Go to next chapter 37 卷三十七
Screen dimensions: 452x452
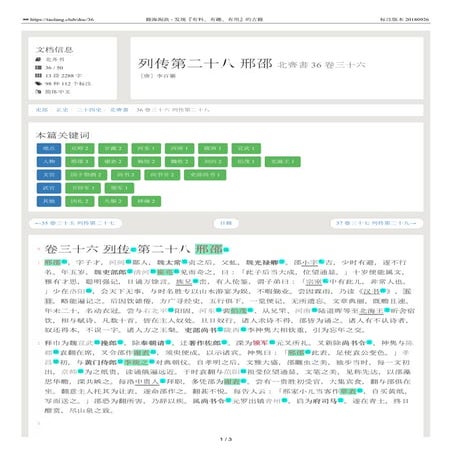click(376, 223)
